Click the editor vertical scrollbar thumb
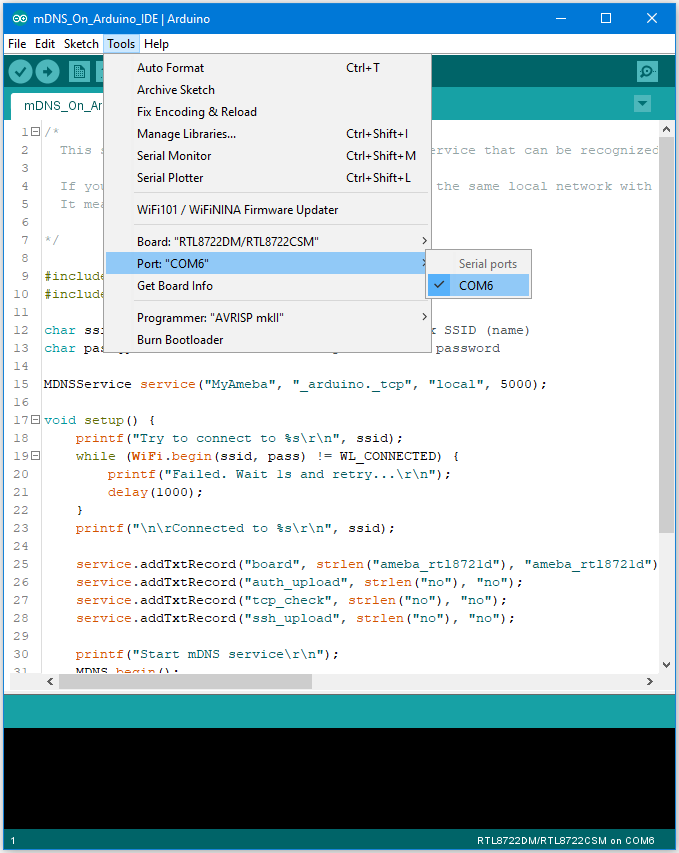The width and height of the screenshot is (679, 853). (666, 336)
